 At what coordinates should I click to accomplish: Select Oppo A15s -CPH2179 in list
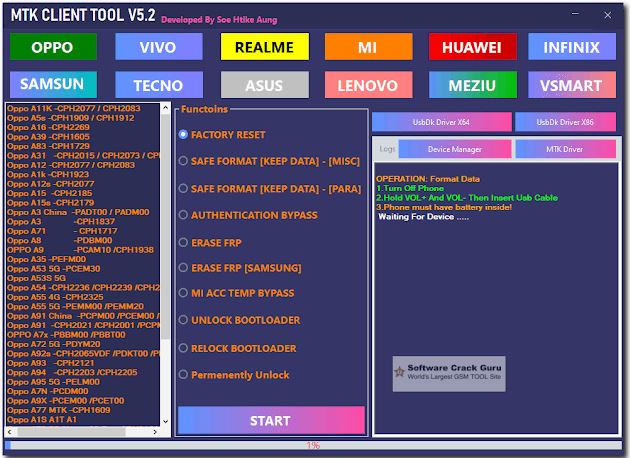click(x=50, y=202)
